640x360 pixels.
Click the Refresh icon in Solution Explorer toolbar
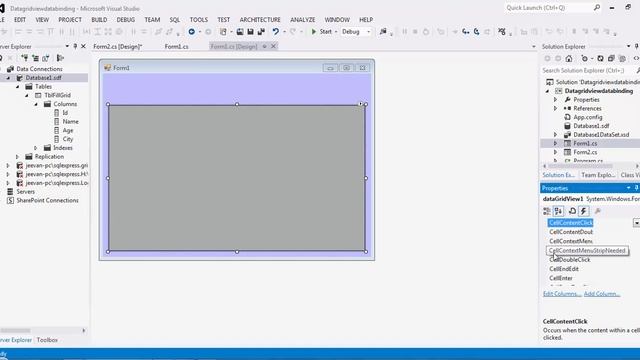(600, 58)
